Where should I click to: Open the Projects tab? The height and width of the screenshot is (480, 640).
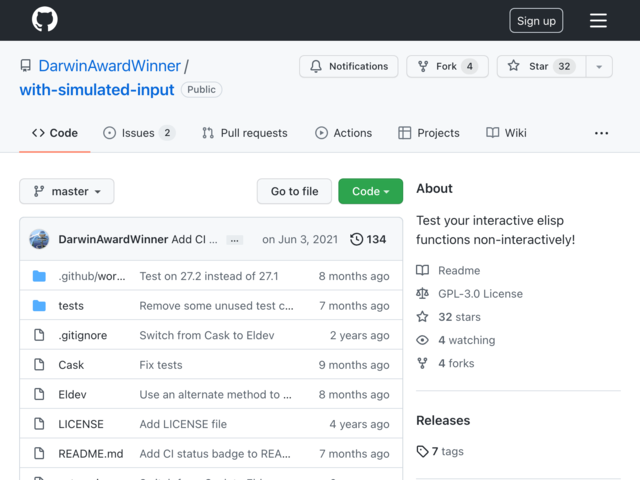pos(429,133)
